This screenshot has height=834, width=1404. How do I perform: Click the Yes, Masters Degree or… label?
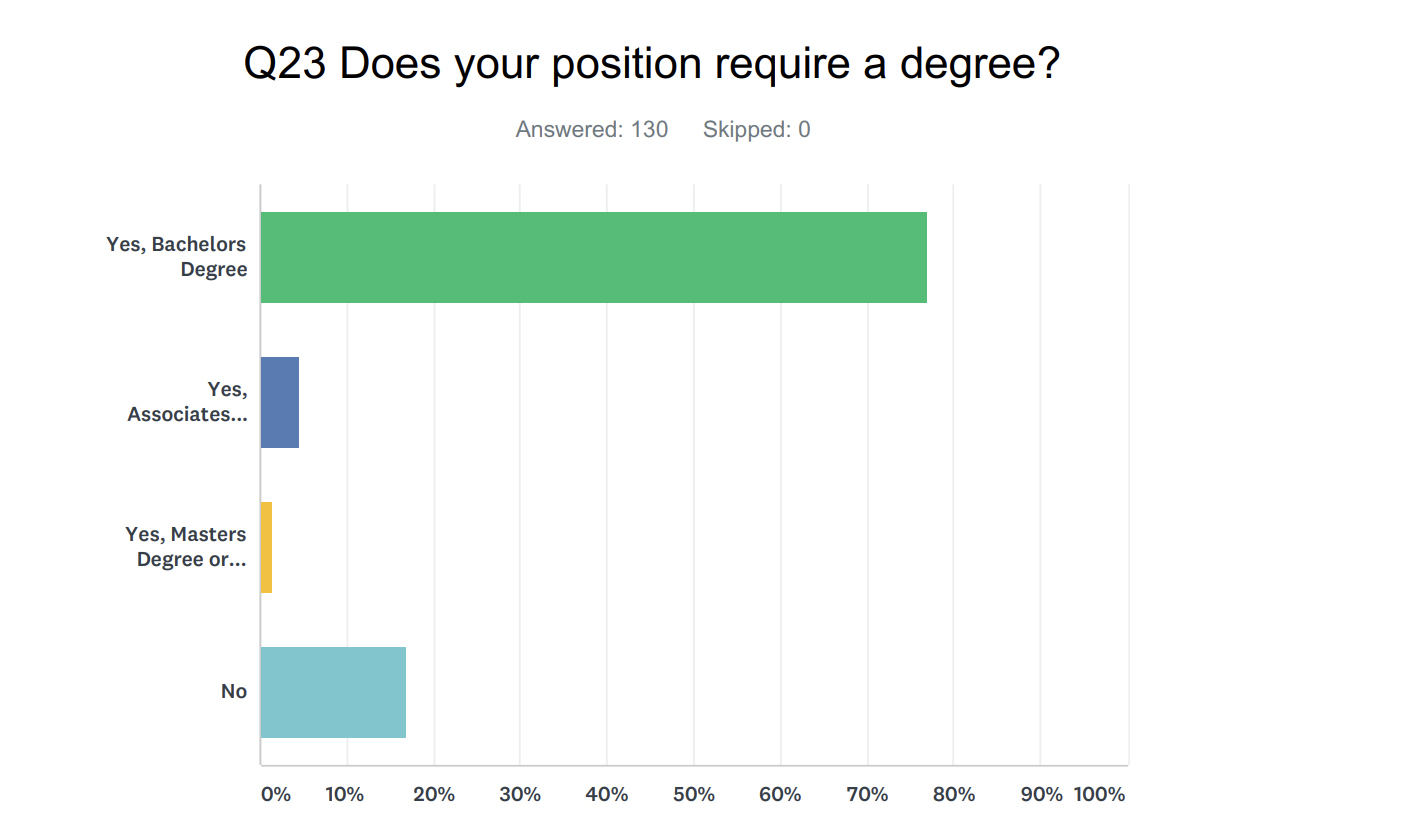(x=186, y=547)
